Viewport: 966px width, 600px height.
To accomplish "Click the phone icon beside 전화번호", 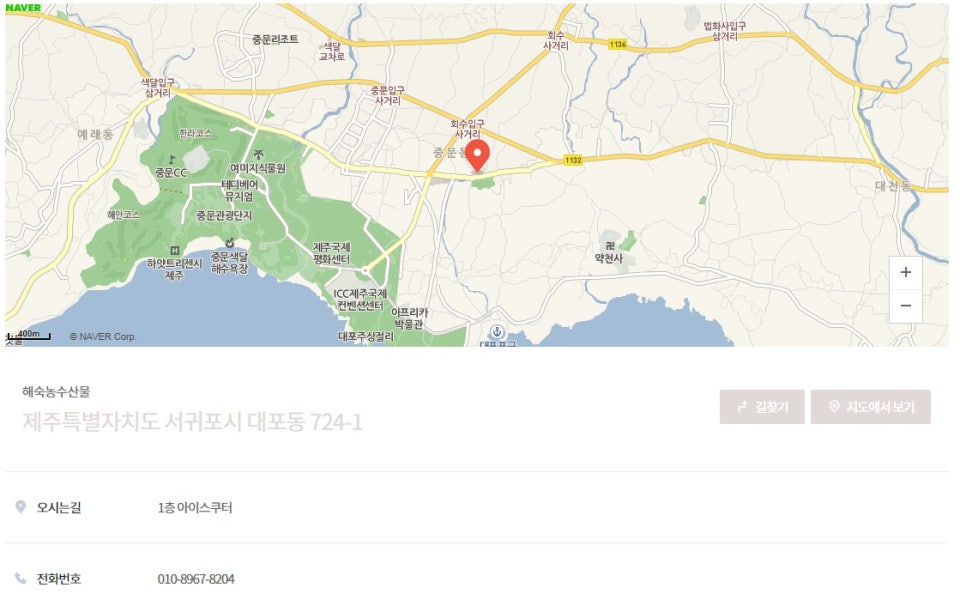I will coord(21,578).
